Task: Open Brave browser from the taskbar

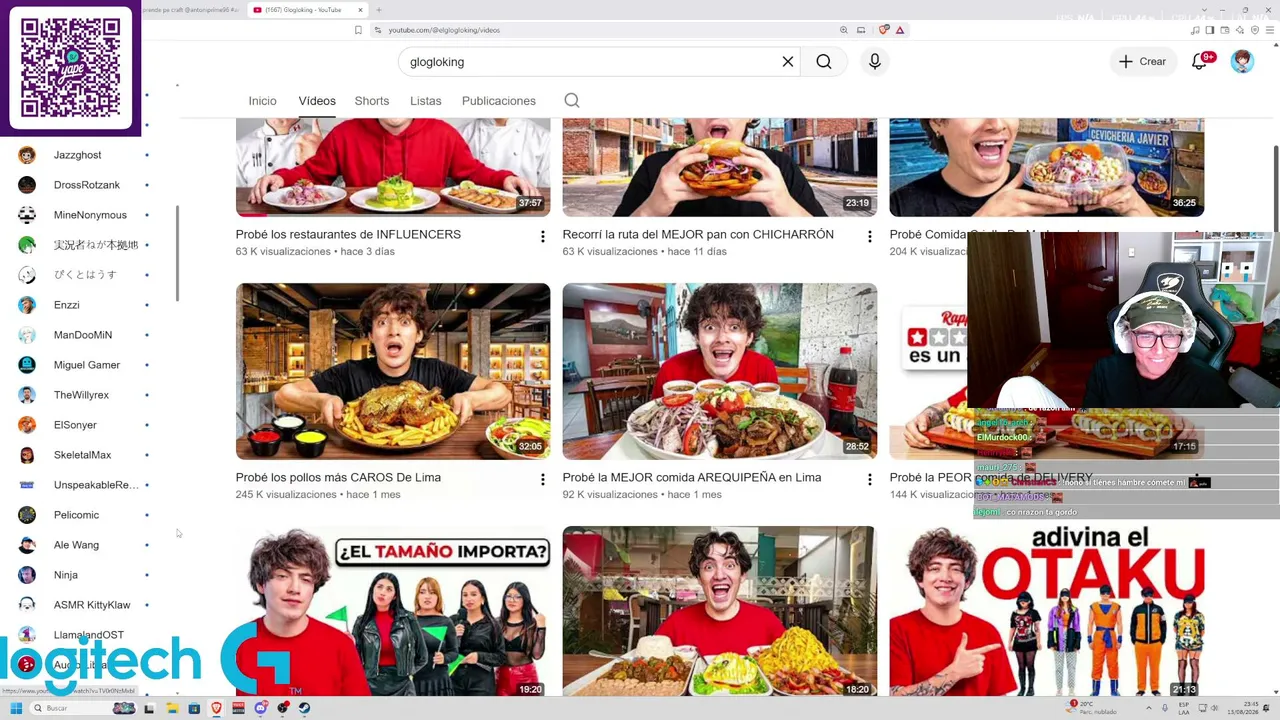Action: coord(216,708)
